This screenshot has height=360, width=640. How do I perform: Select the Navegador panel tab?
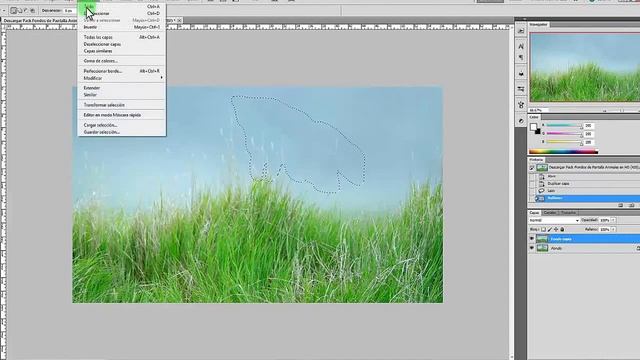(538, 24)
